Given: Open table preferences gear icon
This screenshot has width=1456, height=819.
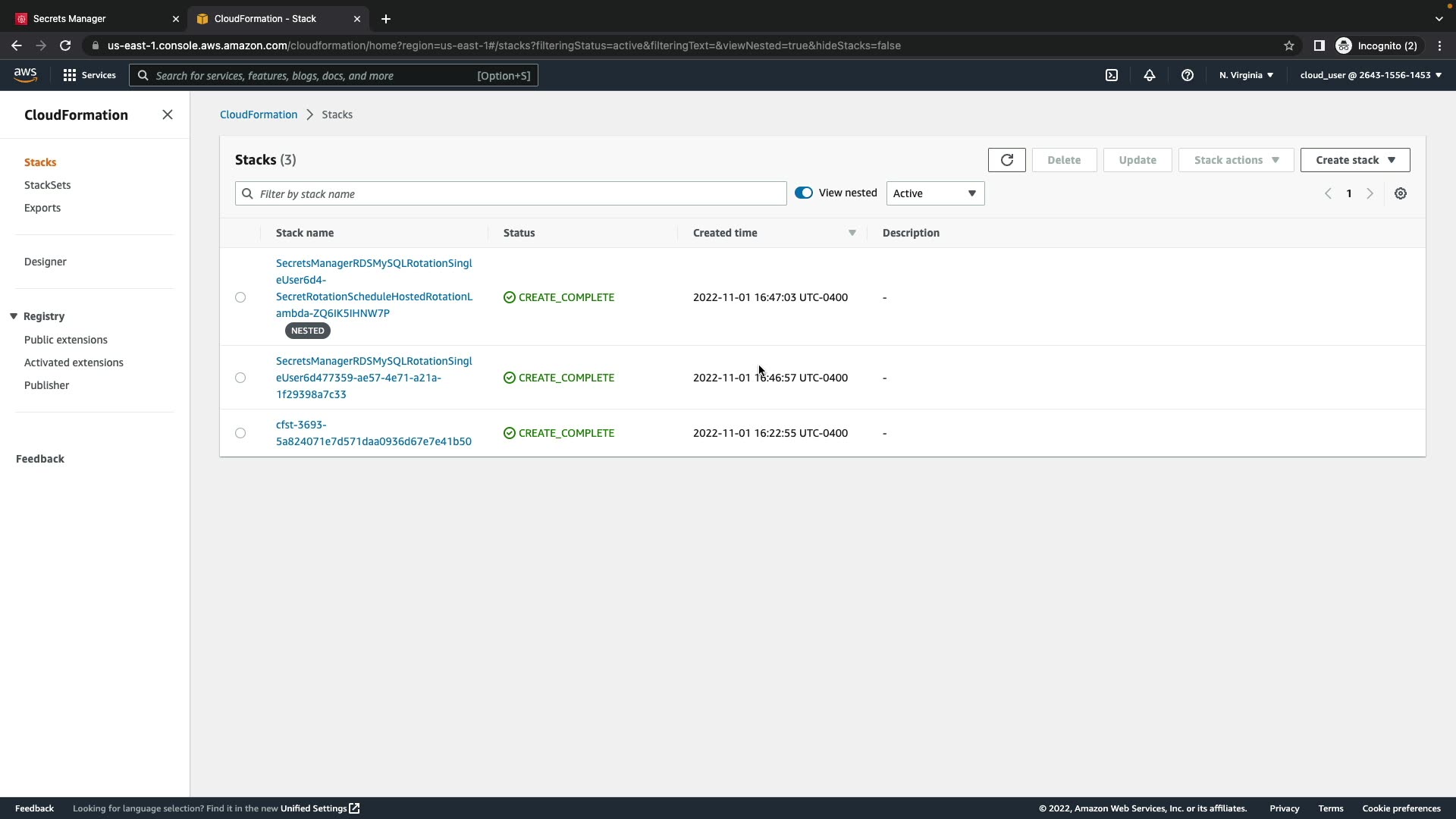Looking at the screenshot, I should pyautogui.click(x=1400, y=193).
